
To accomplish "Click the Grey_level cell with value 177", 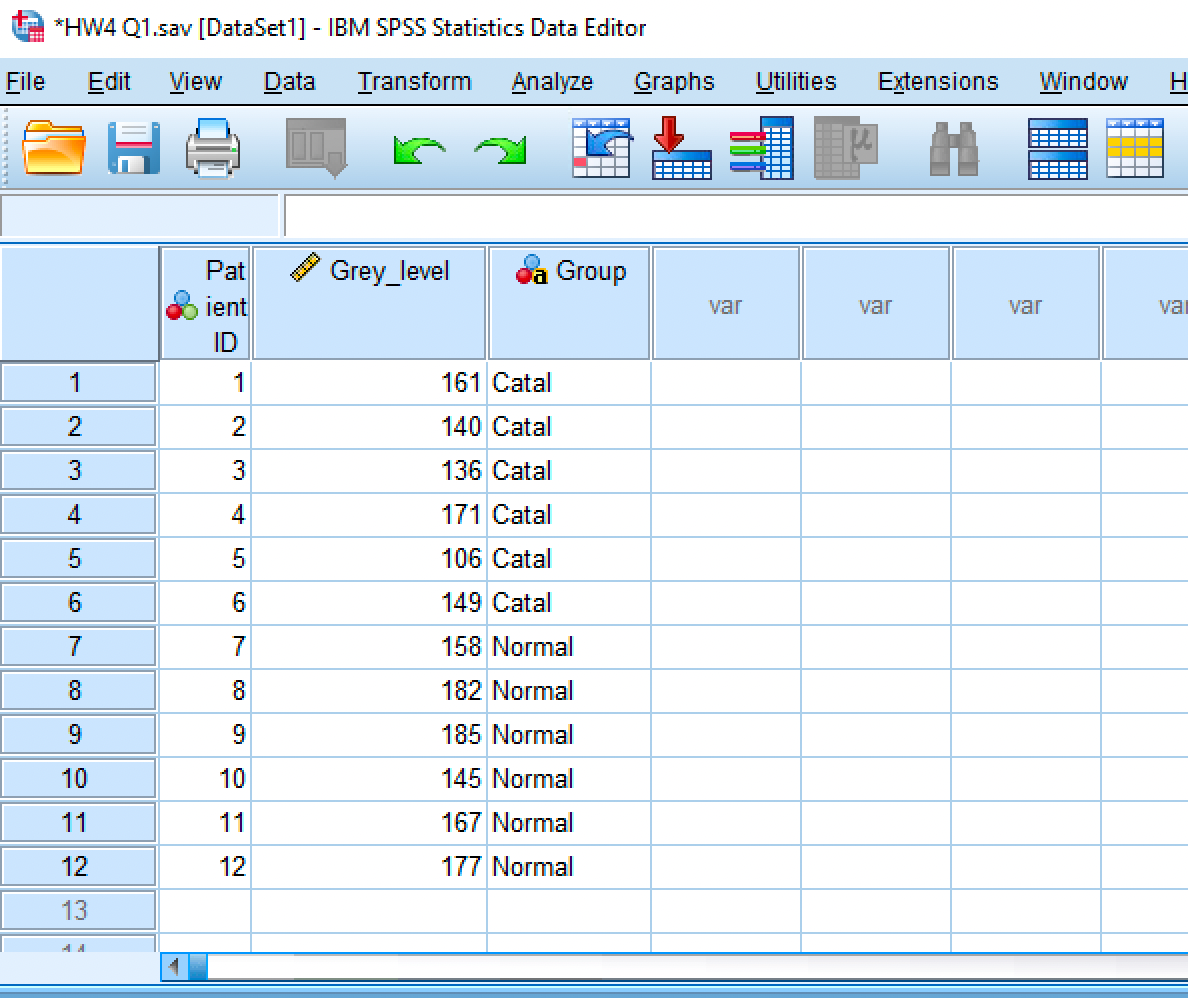I will click(369, 866).
